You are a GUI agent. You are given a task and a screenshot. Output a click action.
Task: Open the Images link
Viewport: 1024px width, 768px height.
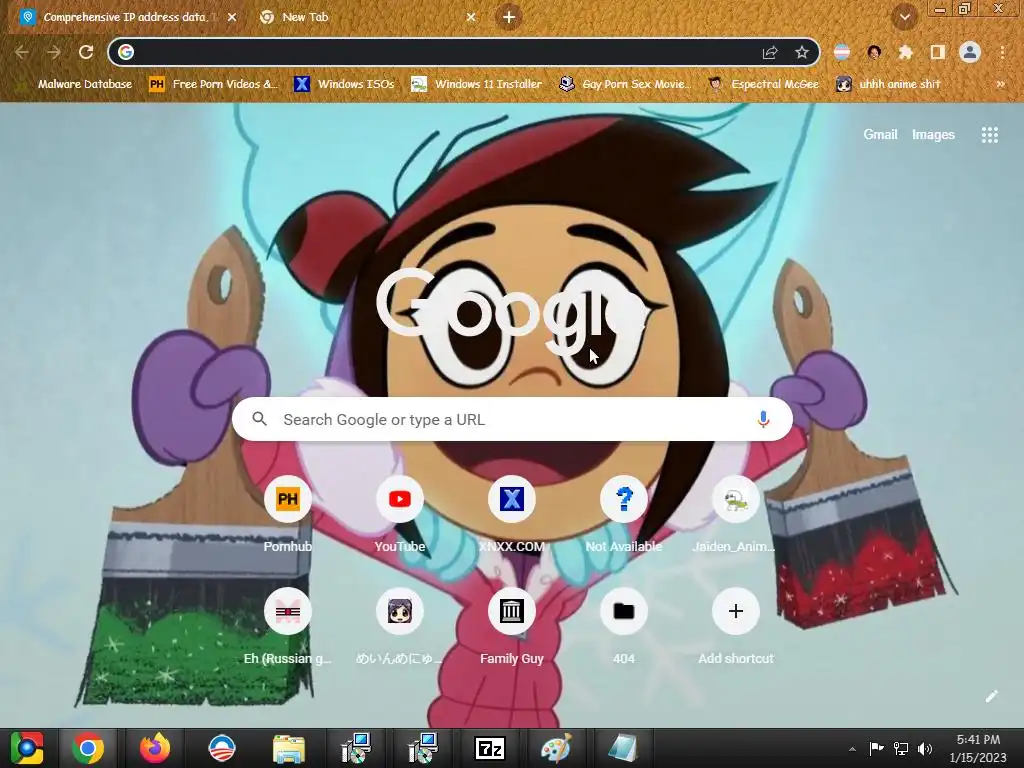pos(933,135)
